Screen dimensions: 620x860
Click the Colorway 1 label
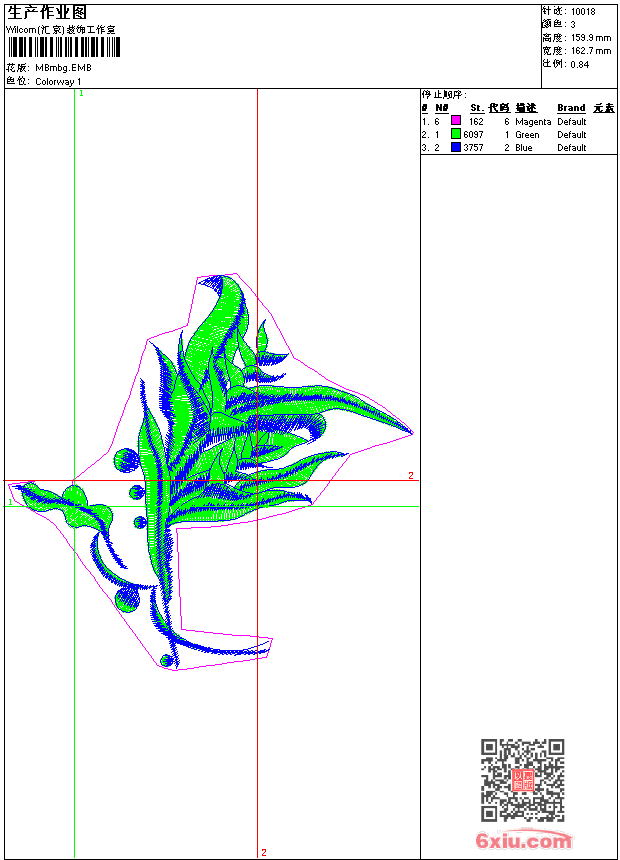(x=58, y=82)
